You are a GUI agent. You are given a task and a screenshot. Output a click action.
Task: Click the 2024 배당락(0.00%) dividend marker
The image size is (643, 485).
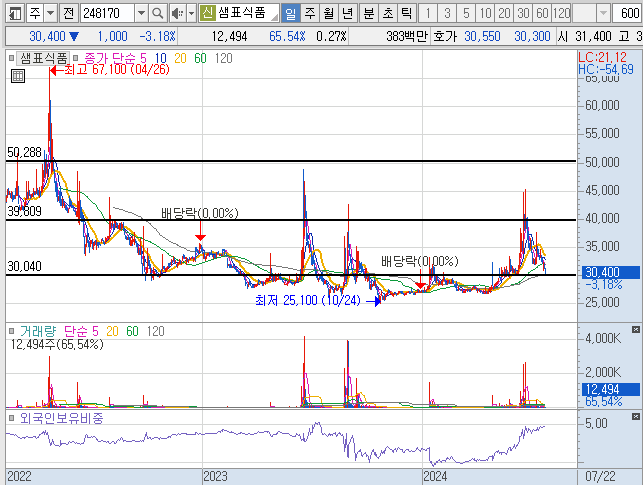420,261
